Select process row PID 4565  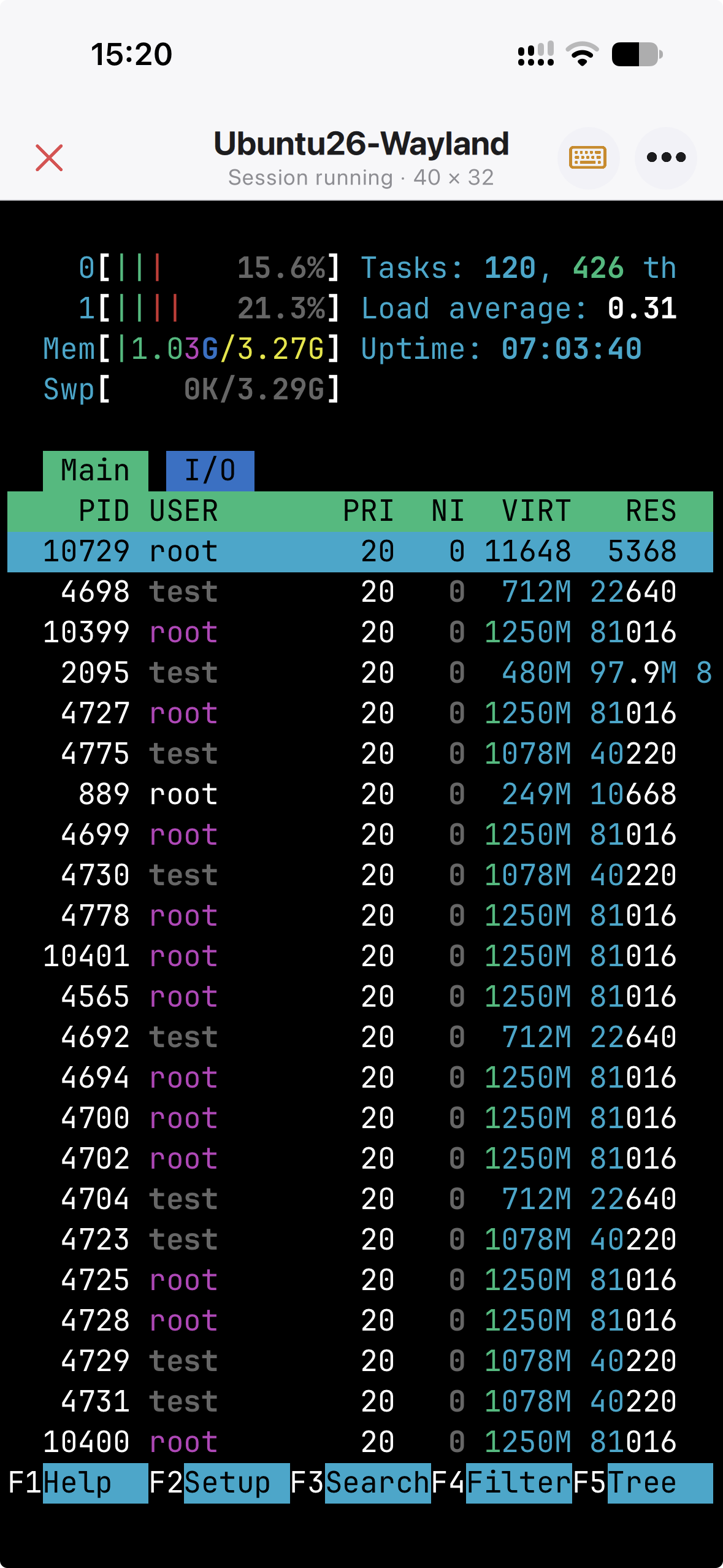tap(360, 997)
